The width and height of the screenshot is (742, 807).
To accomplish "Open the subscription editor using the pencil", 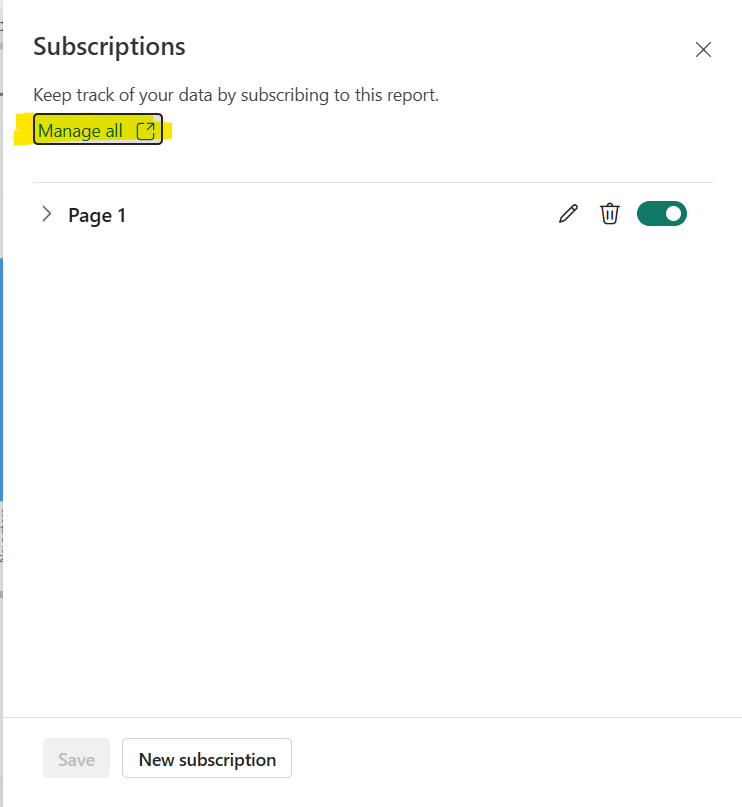I will click(x=568, y=214).
